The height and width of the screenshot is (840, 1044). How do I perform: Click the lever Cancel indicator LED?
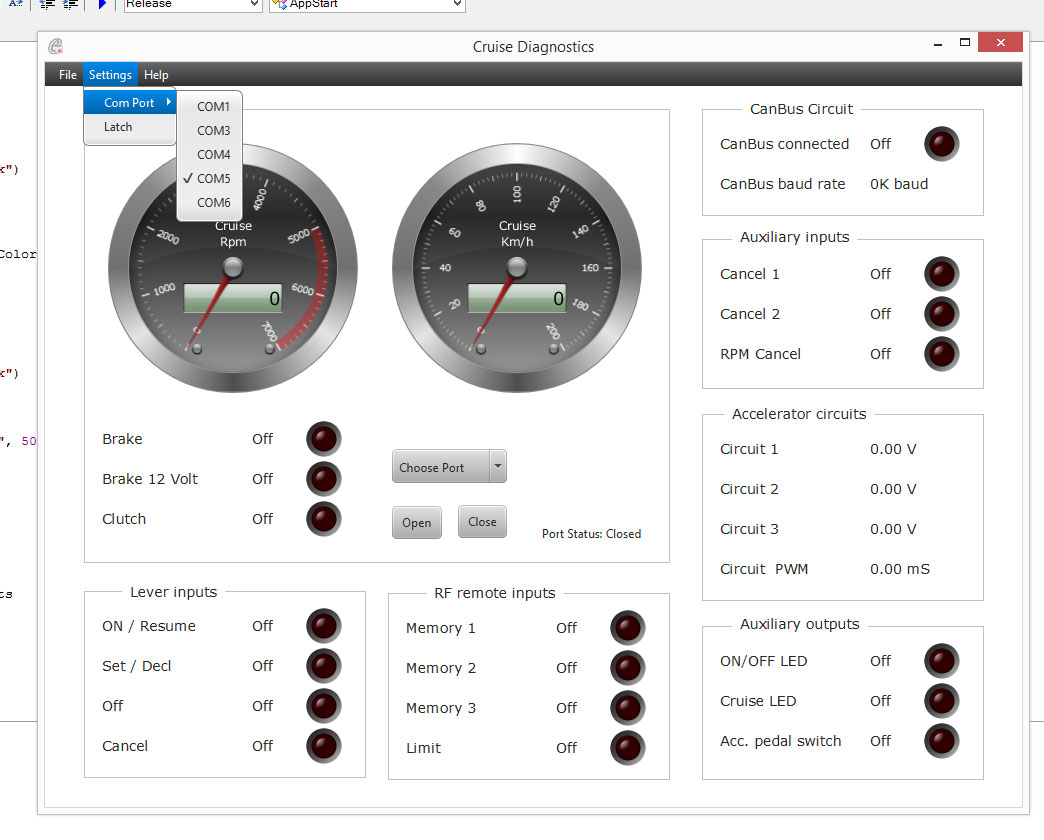tap(324, 745)
